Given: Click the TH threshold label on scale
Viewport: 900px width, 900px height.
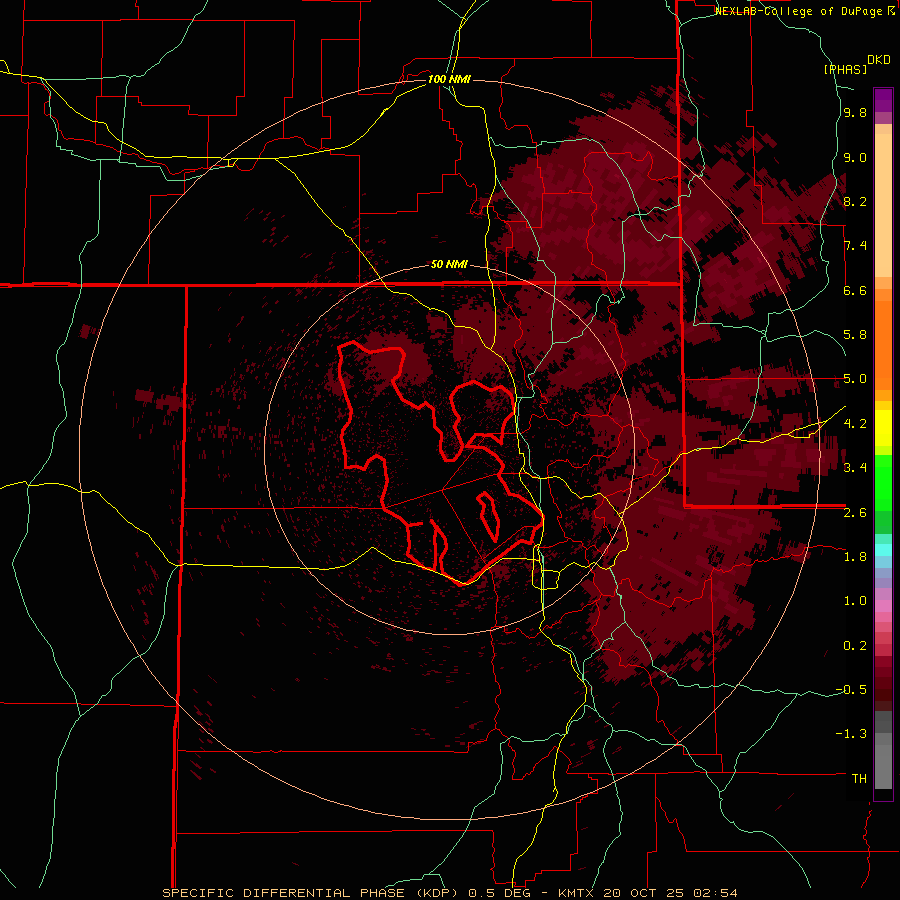Looking at the screenshot, I should 859,778.
